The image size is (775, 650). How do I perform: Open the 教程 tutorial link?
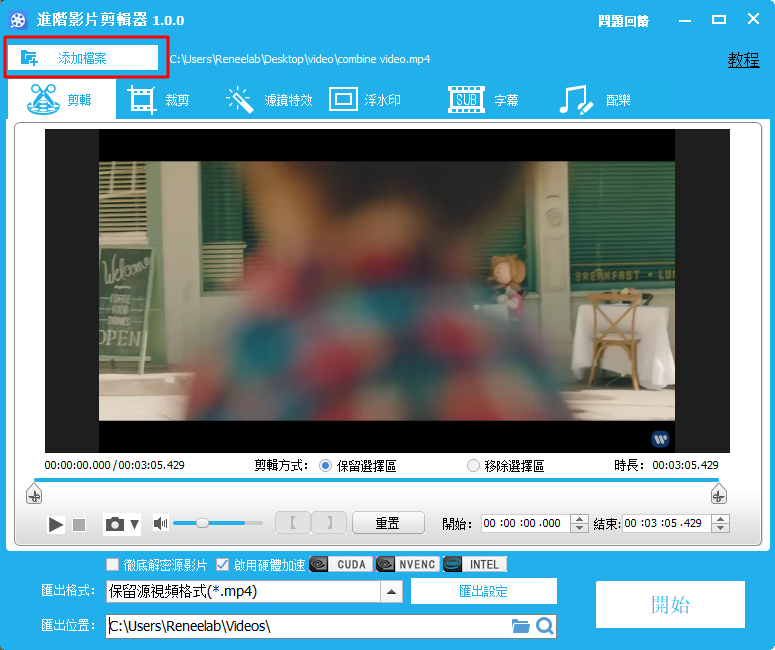(743, 60)
